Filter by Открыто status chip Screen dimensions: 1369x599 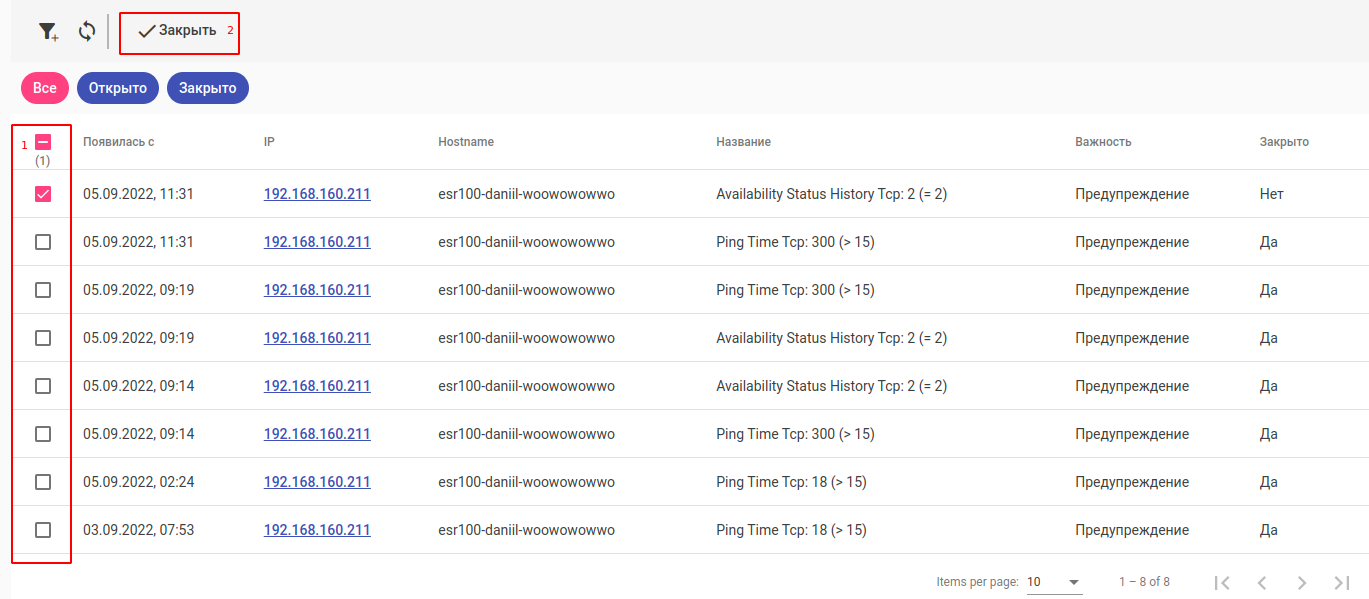[118, 88]
